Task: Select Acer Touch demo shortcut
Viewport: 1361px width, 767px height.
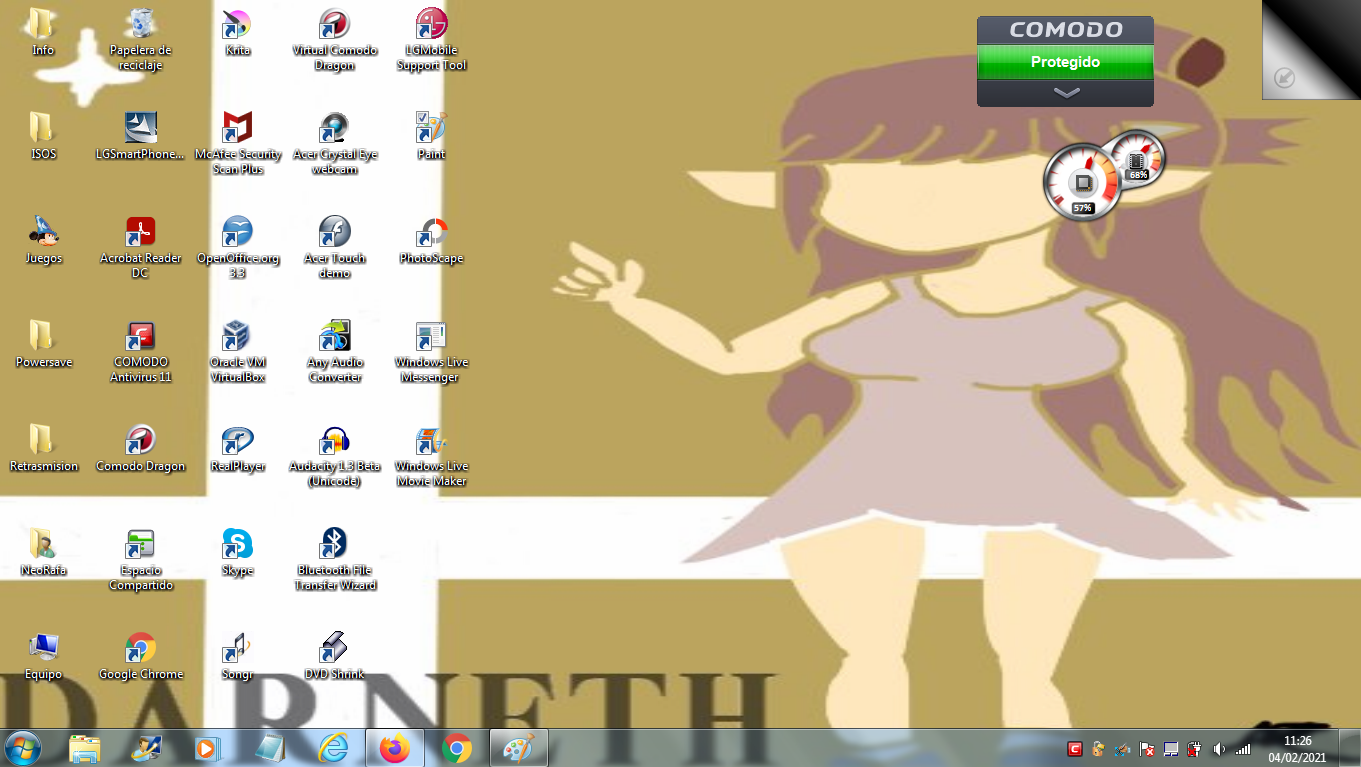Action: point(335,247)
